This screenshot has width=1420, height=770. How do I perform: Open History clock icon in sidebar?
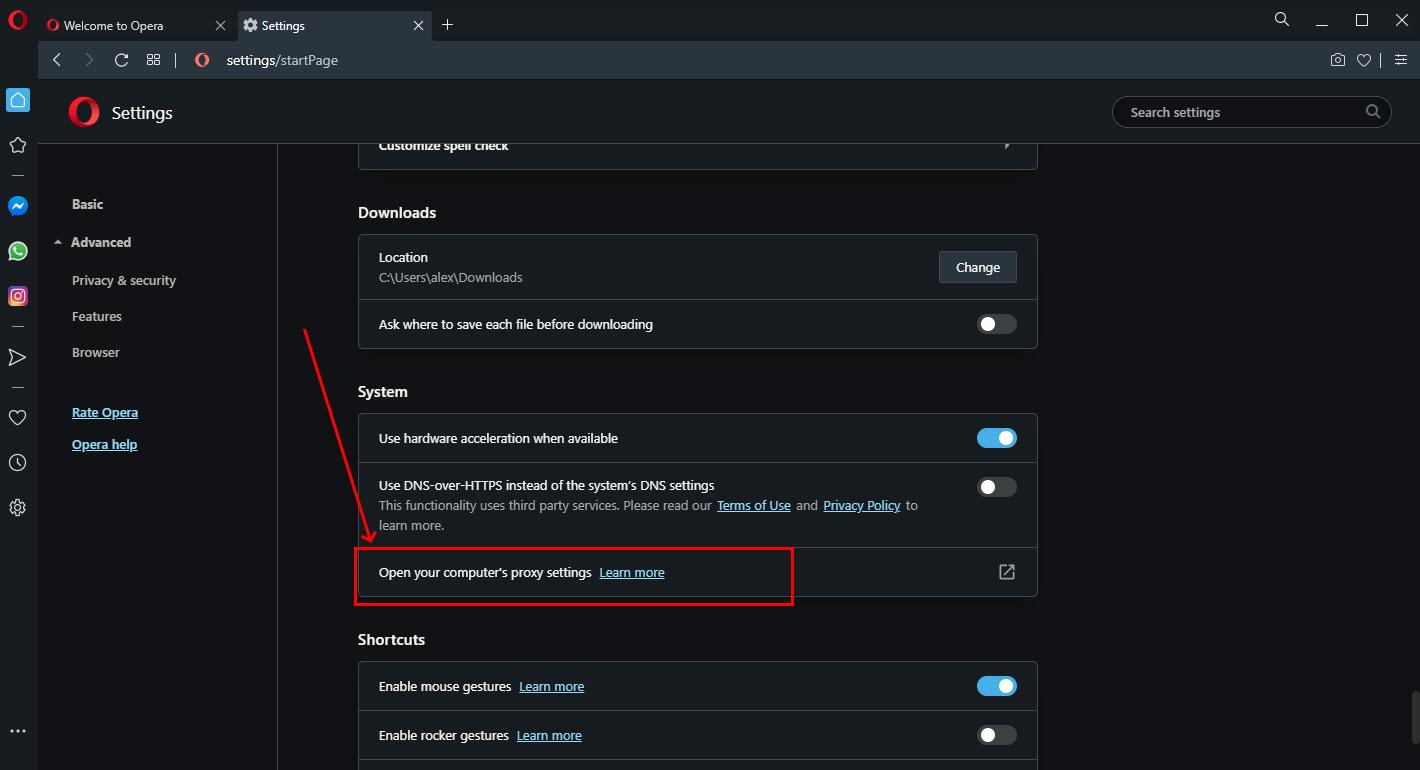coord(17,463)
